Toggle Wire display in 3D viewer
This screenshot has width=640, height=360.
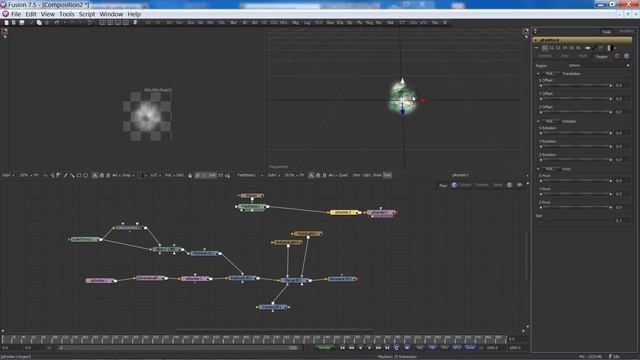pyautogui.click(x=356, y=175)
